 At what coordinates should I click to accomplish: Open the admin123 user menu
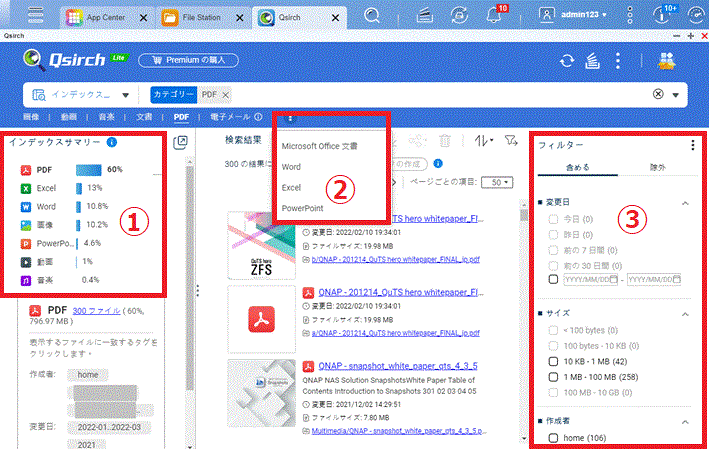[x=572, y=15]
